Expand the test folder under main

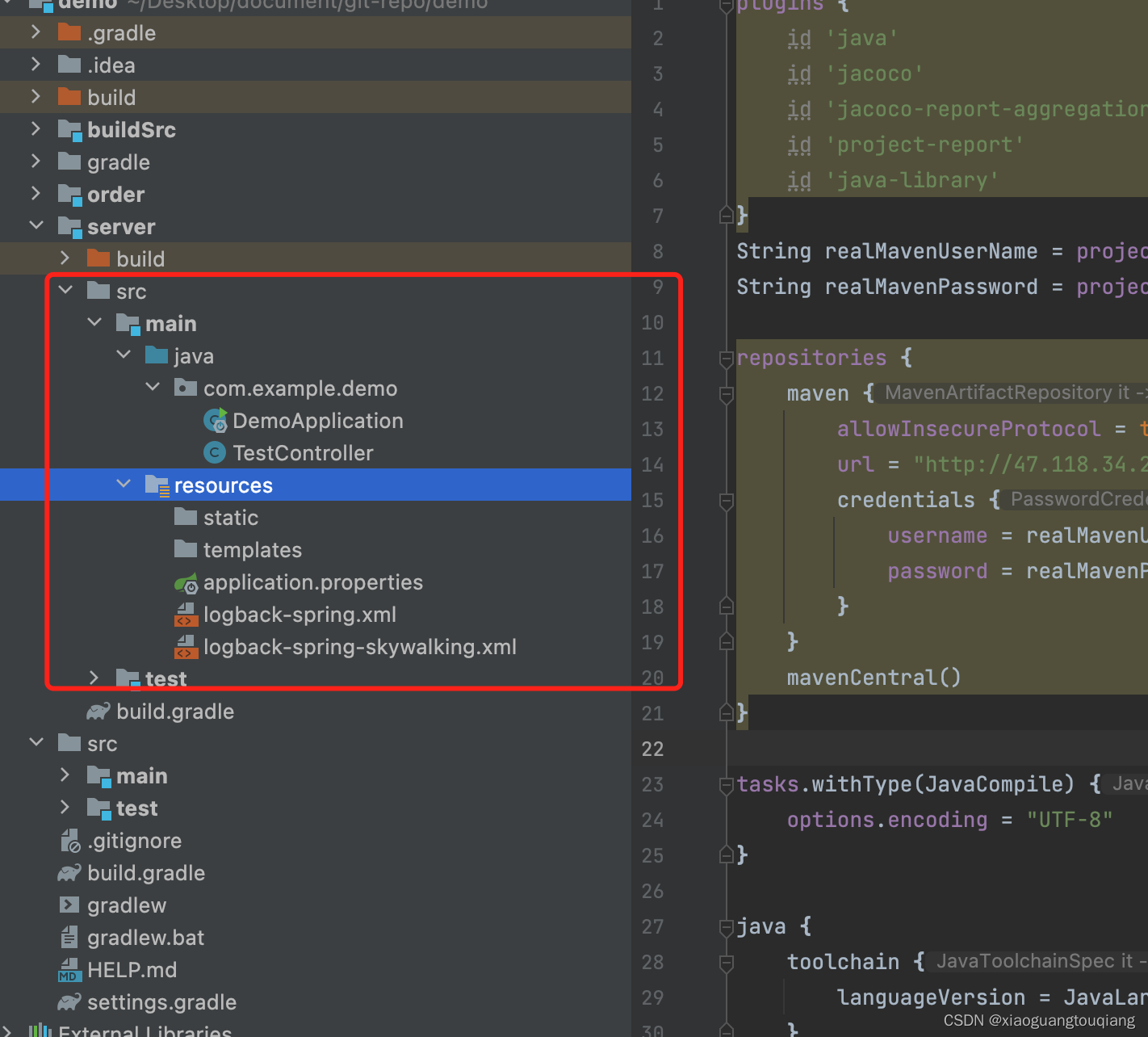point(94,678)
